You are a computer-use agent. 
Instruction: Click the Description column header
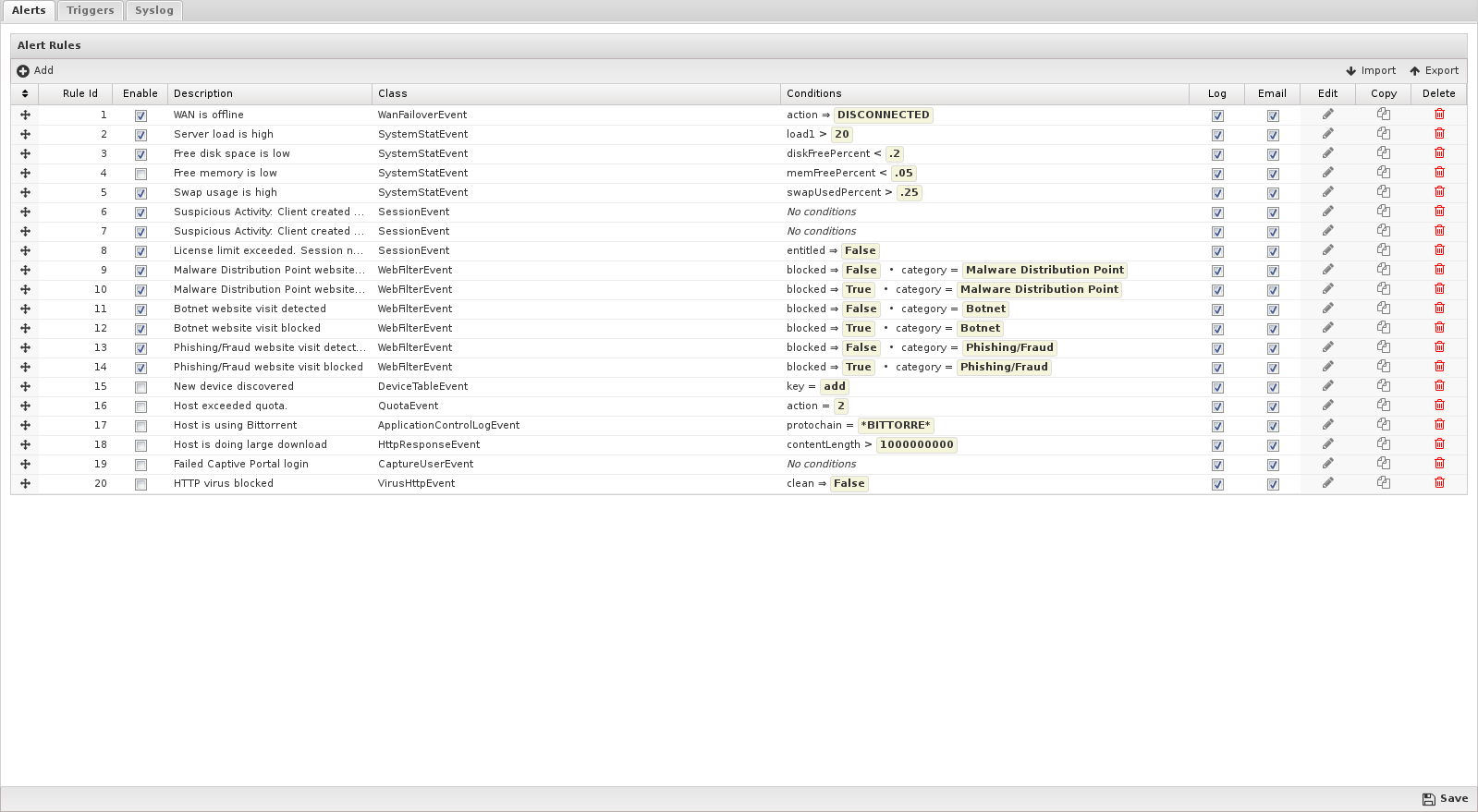[x=203, y=93]
